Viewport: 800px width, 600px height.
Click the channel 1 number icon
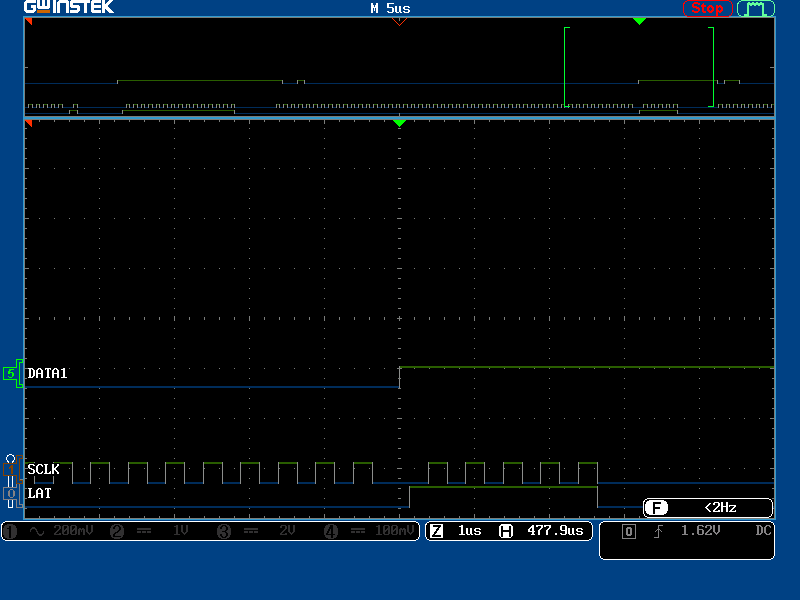(x=10, y=532)
